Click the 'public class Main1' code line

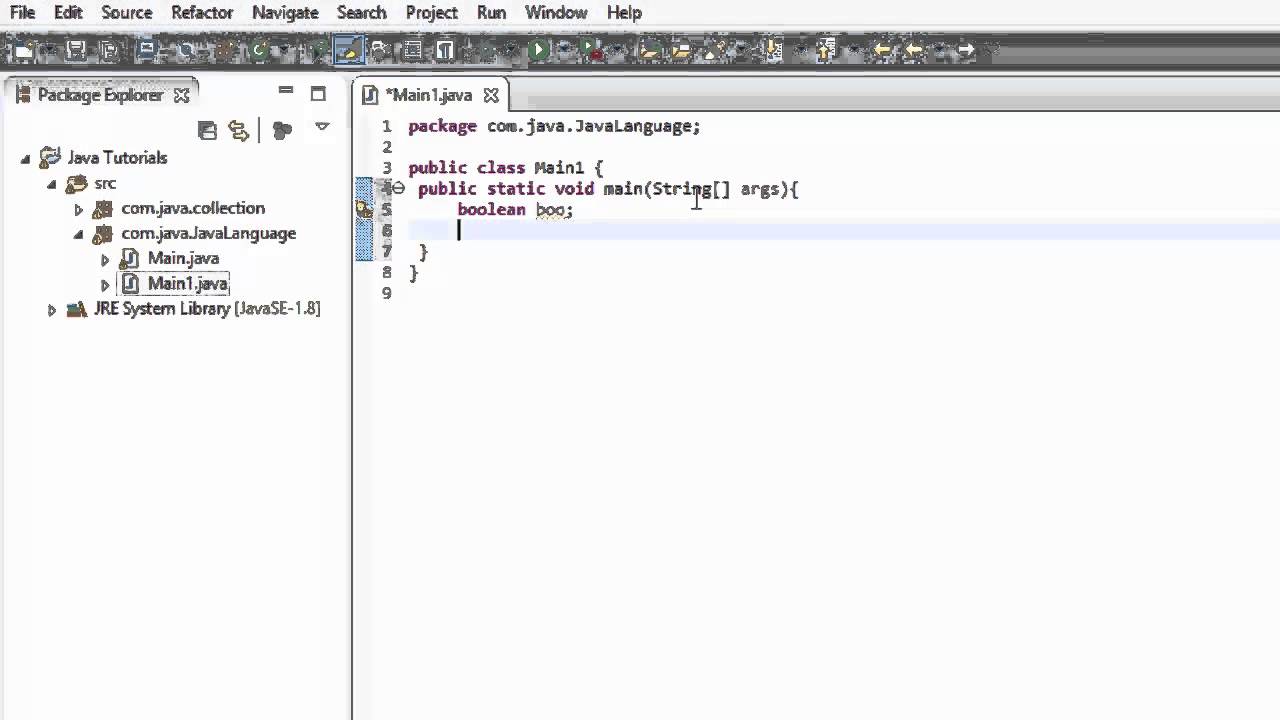[506, 168]
